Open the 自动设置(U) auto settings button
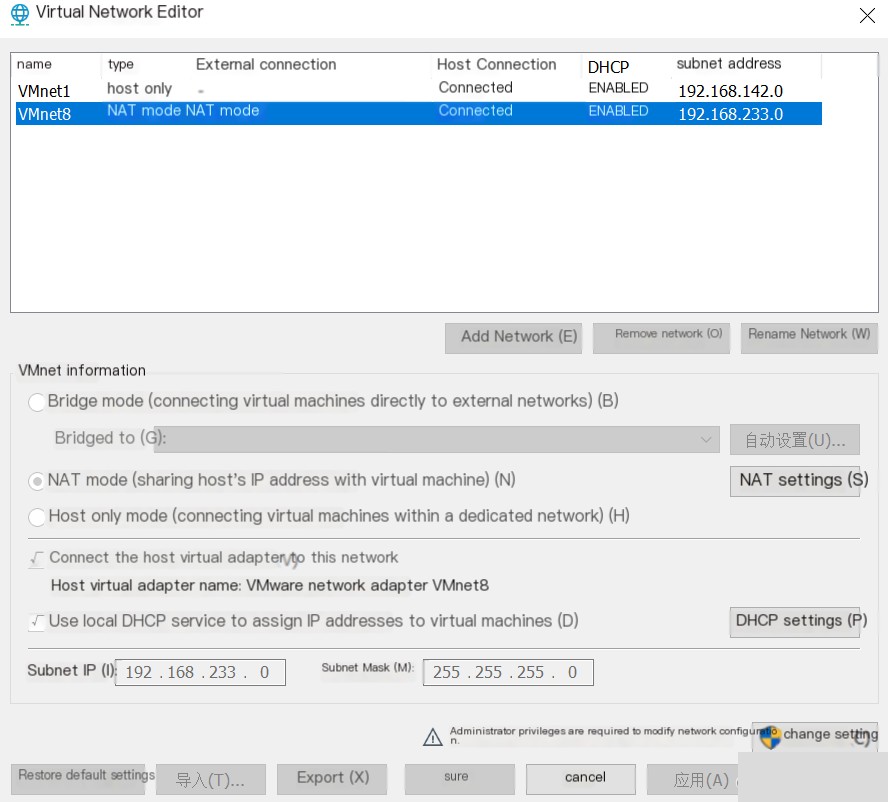The image size is (888, 802). tap(795, 440)
